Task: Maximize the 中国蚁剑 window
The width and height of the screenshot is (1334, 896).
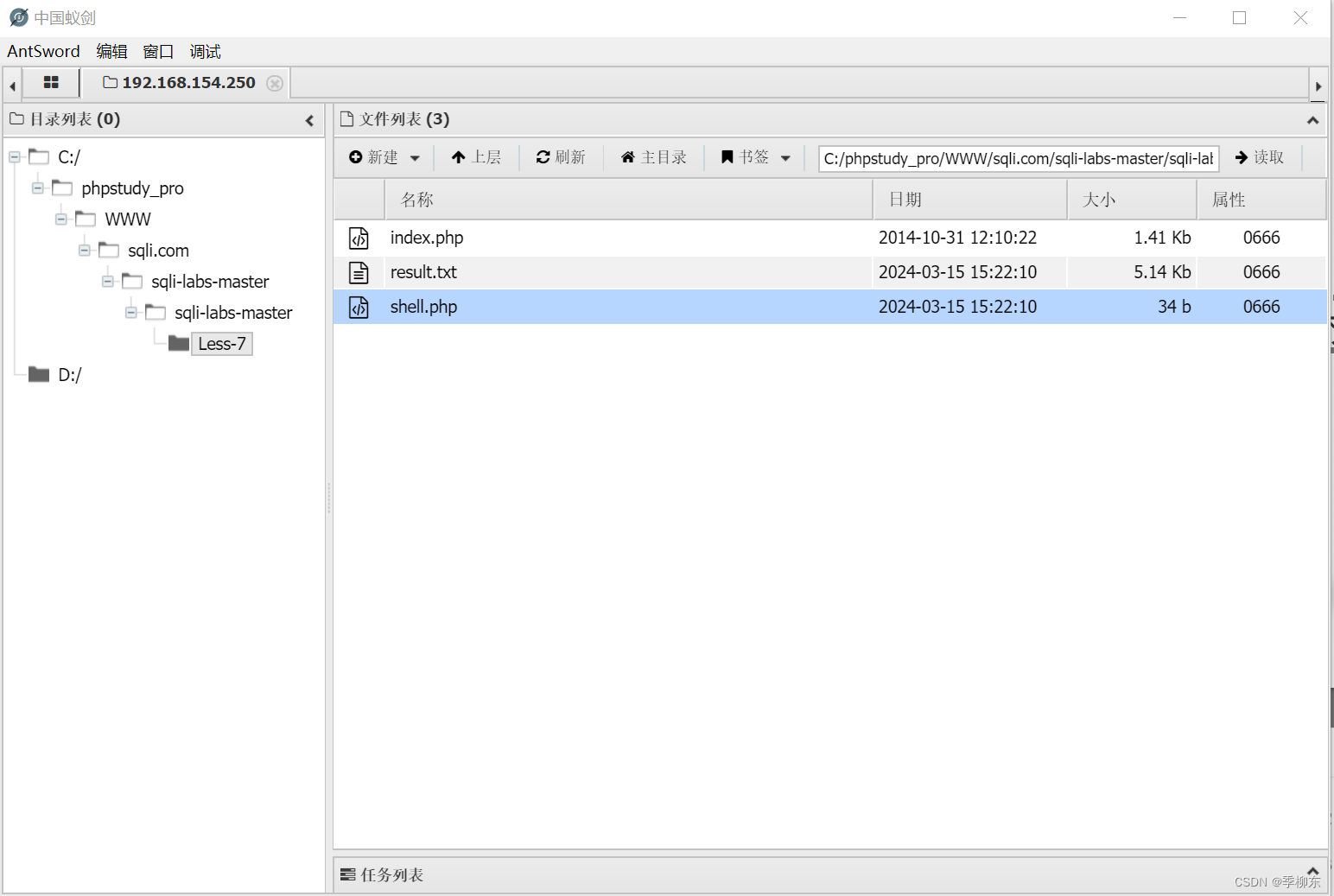Action: click(x=1239, y=17)
